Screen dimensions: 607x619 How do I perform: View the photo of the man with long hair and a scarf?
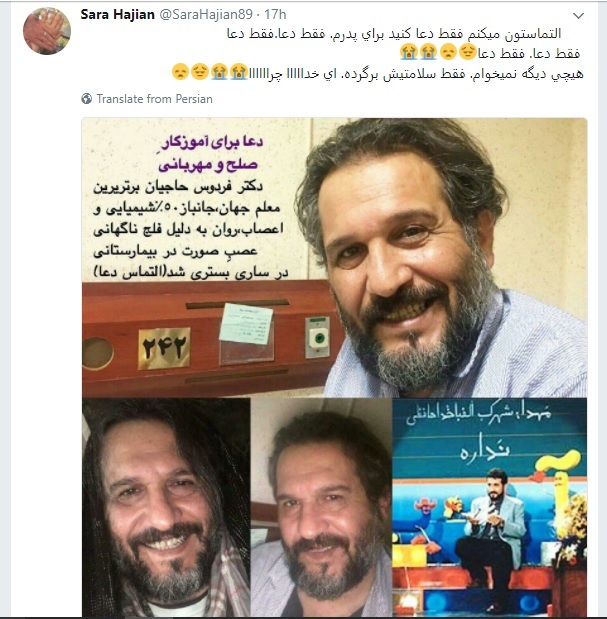tap(166, 507)
